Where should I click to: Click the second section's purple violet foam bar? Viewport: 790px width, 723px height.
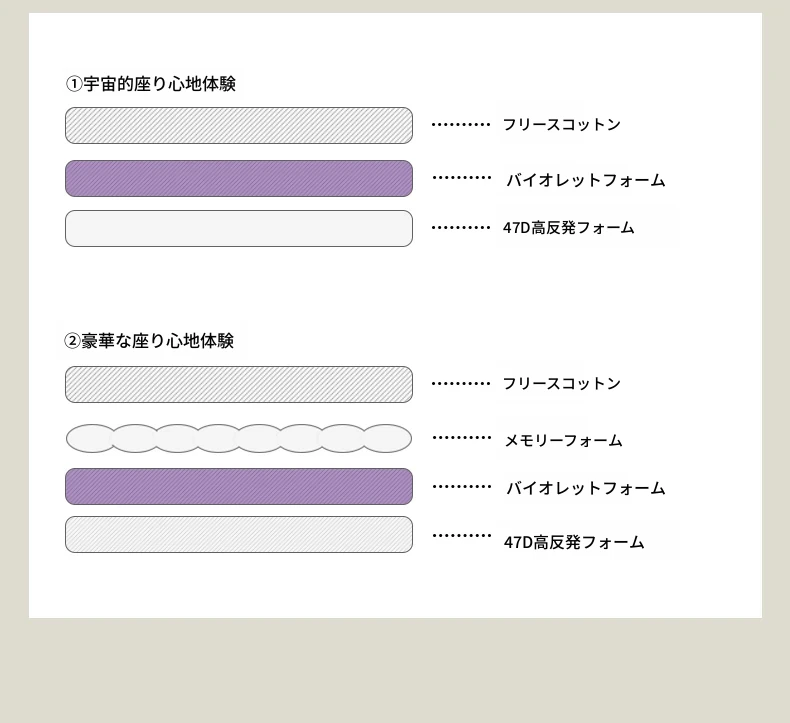click(239, 486)
